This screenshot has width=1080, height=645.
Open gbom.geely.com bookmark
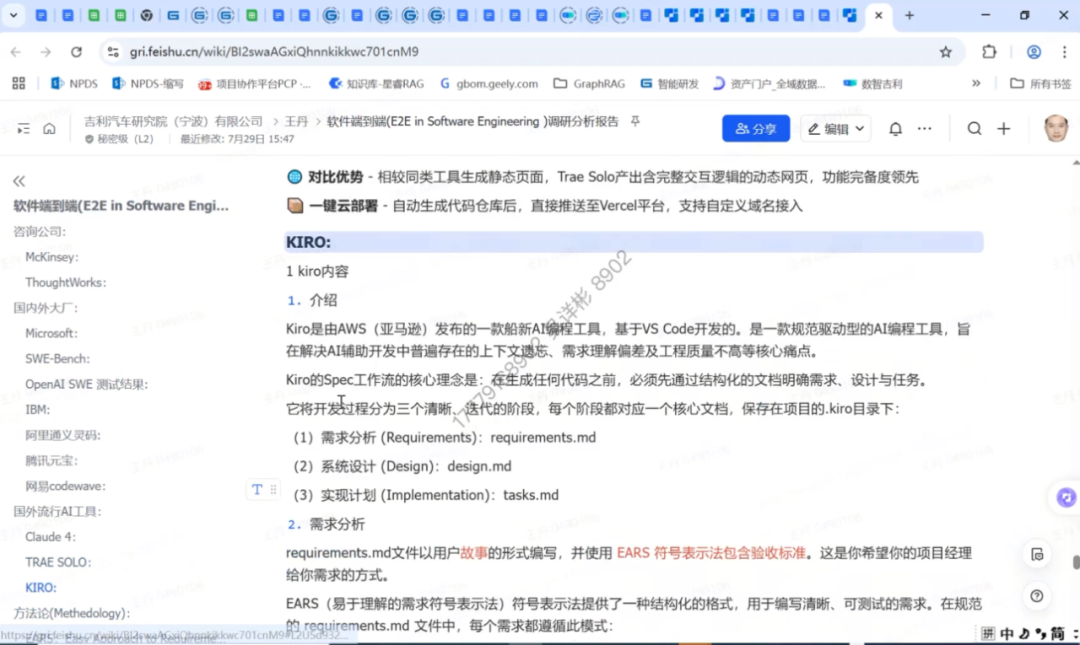488,83
